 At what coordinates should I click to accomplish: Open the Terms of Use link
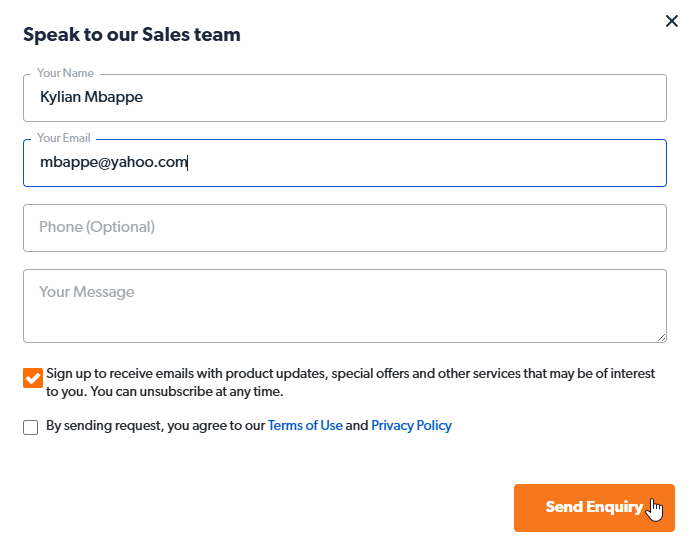click(x=305, y=426)
